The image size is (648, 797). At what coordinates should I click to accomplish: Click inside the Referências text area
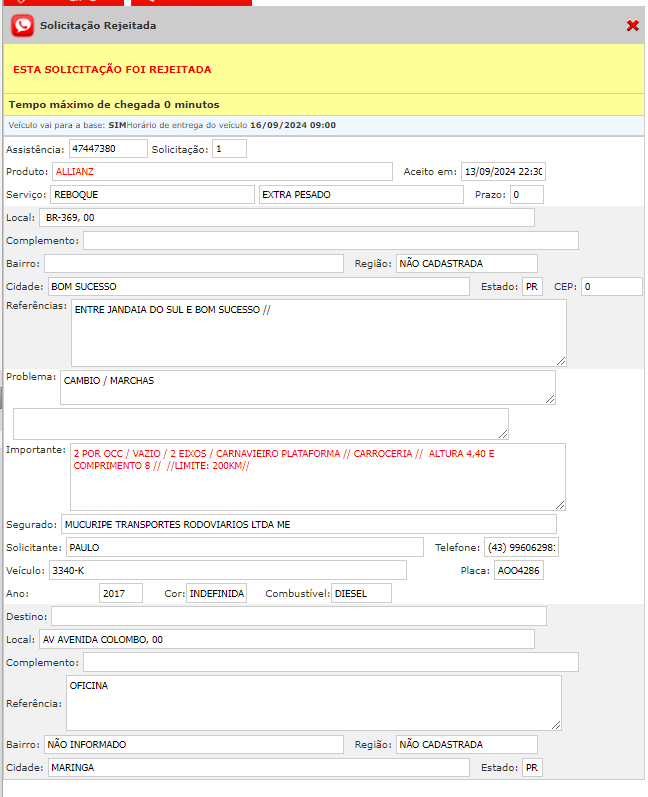click(x=318, y=332)
